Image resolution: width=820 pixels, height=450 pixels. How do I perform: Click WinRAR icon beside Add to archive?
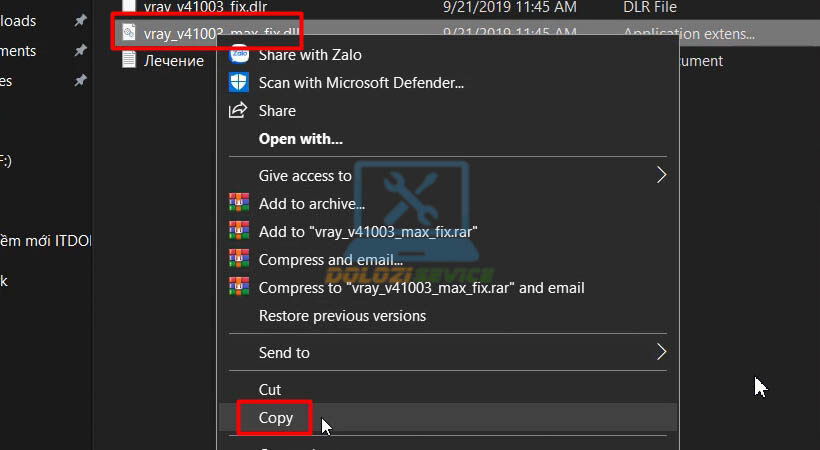pyautogui.click(x=239, y=203)
